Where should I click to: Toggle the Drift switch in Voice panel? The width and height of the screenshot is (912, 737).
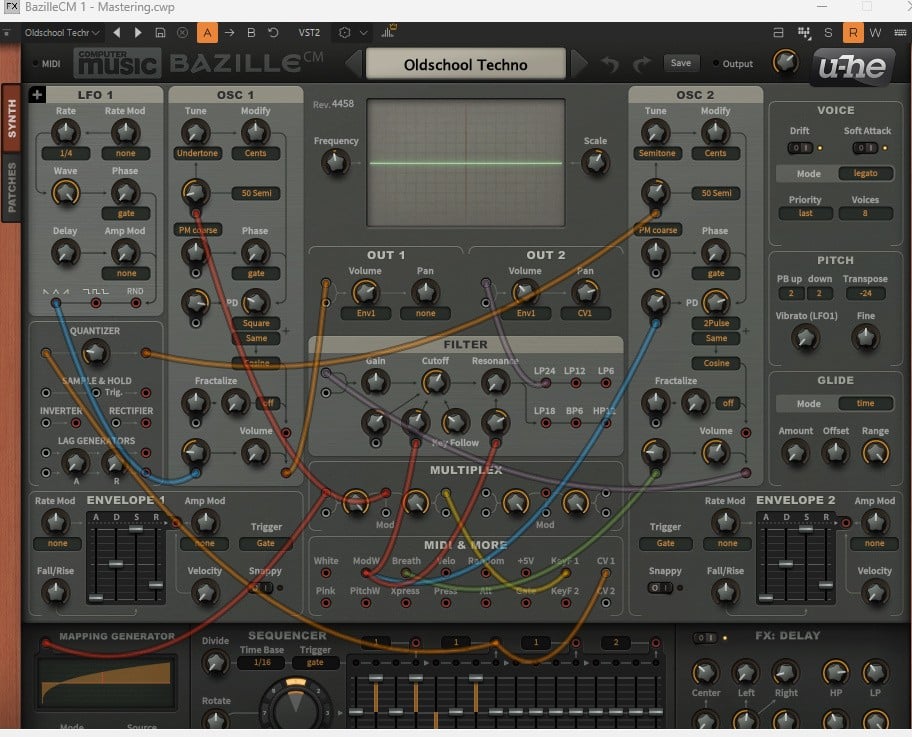tap(799, 148)
